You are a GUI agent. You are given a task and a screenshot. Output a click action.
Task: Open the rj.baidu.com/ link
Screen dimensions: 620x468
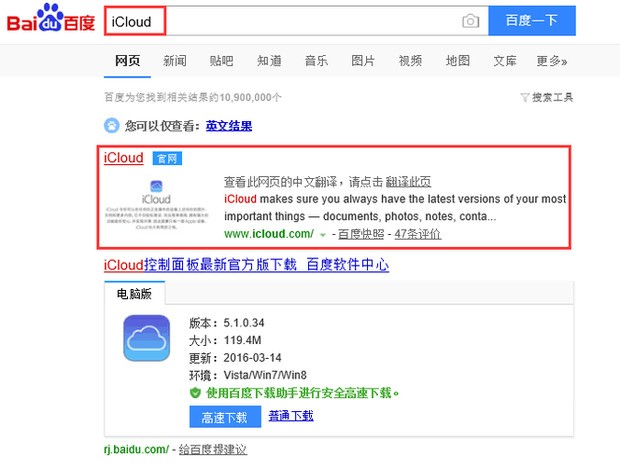click(136, 449)
